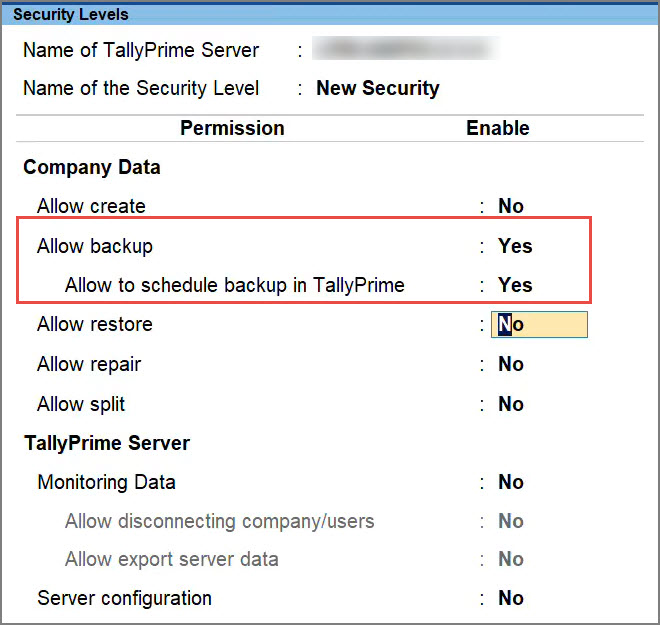660x625 pixels.
Task: Click the highlighted Allow restore field
Action: coord(539,325)
